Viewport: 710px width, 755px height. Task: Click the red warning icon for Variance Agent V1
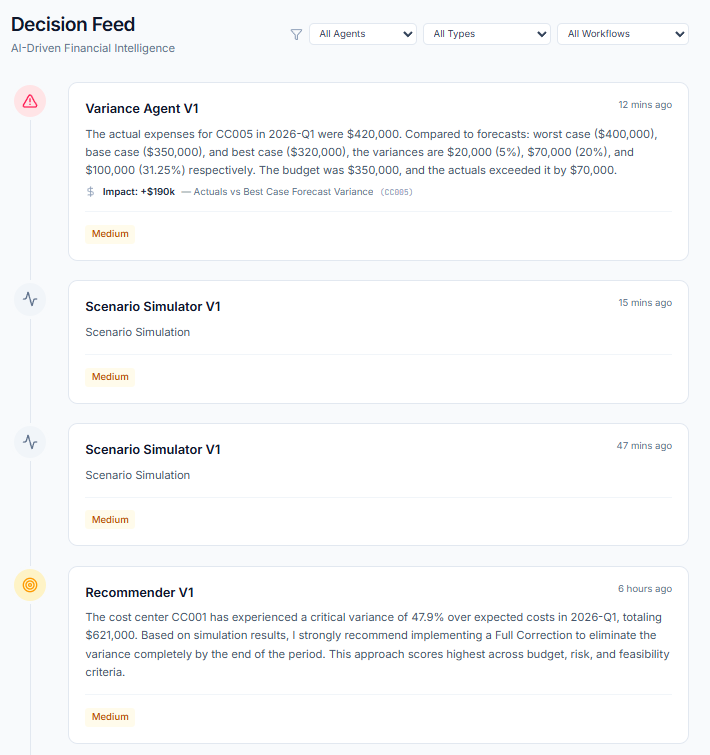(30, 101)
